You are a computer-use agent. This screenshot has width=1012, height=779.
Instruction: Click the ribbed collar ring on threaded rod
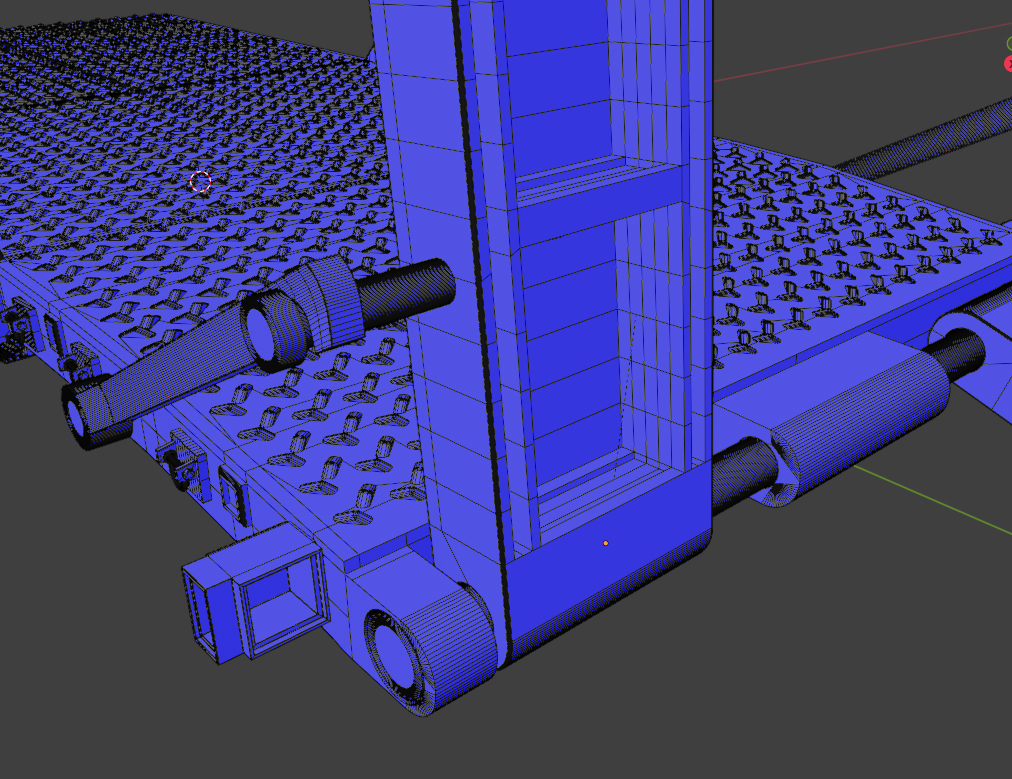tap(330, 300)
